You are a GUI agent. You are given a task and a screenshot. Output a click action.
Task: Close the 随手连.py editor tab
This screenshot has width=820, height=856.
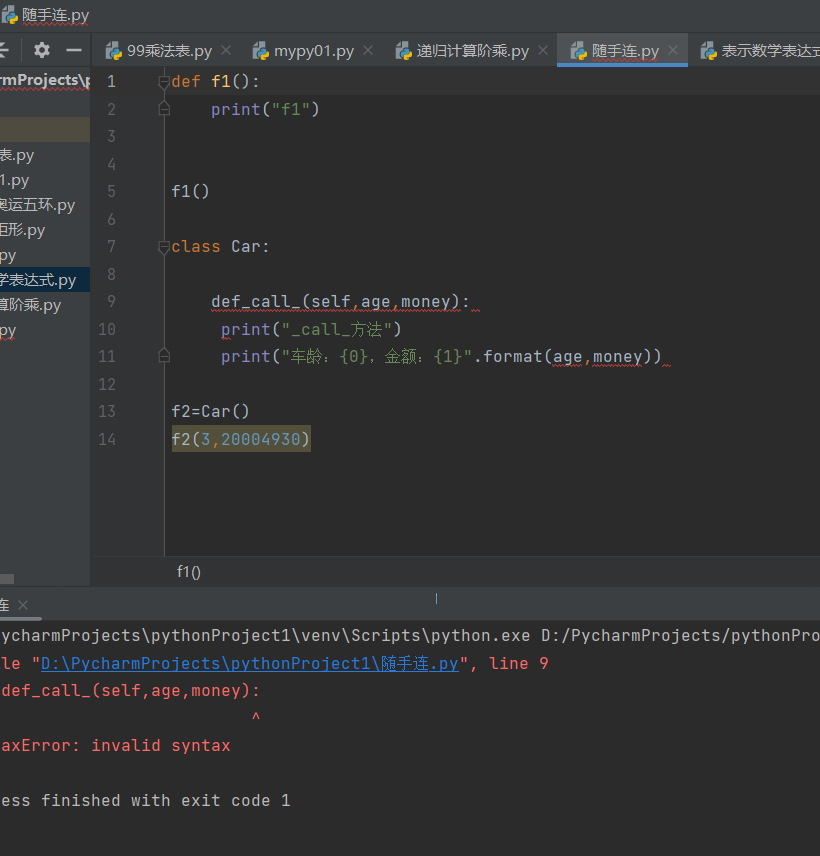click(673, 50)
